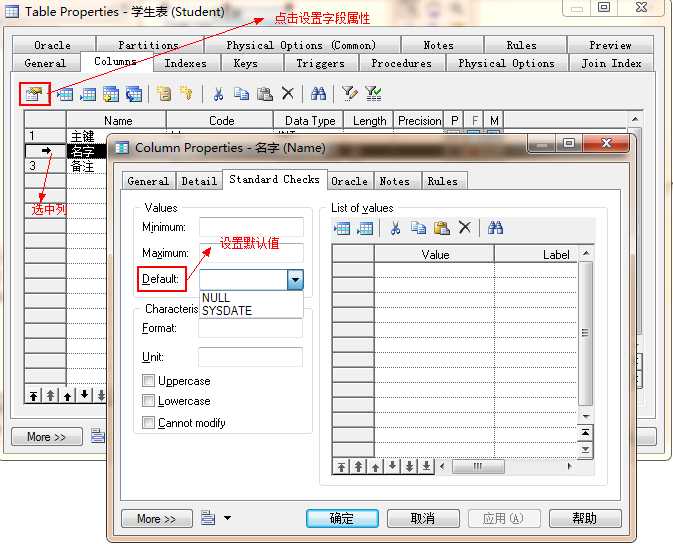
Task: Click move-to-top arrow under List of values grid
Action: coord(341,466)
